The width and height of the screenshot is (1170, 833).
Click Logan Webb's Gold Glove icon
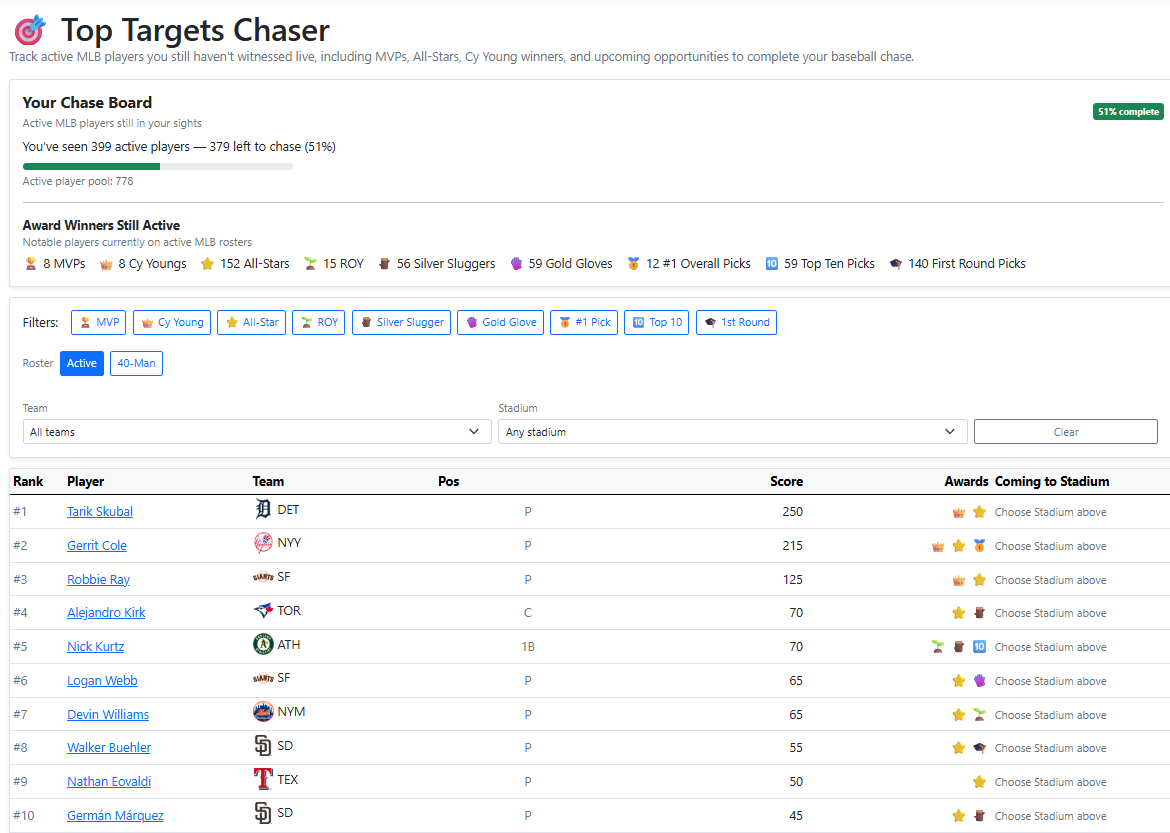click(980, 681)
